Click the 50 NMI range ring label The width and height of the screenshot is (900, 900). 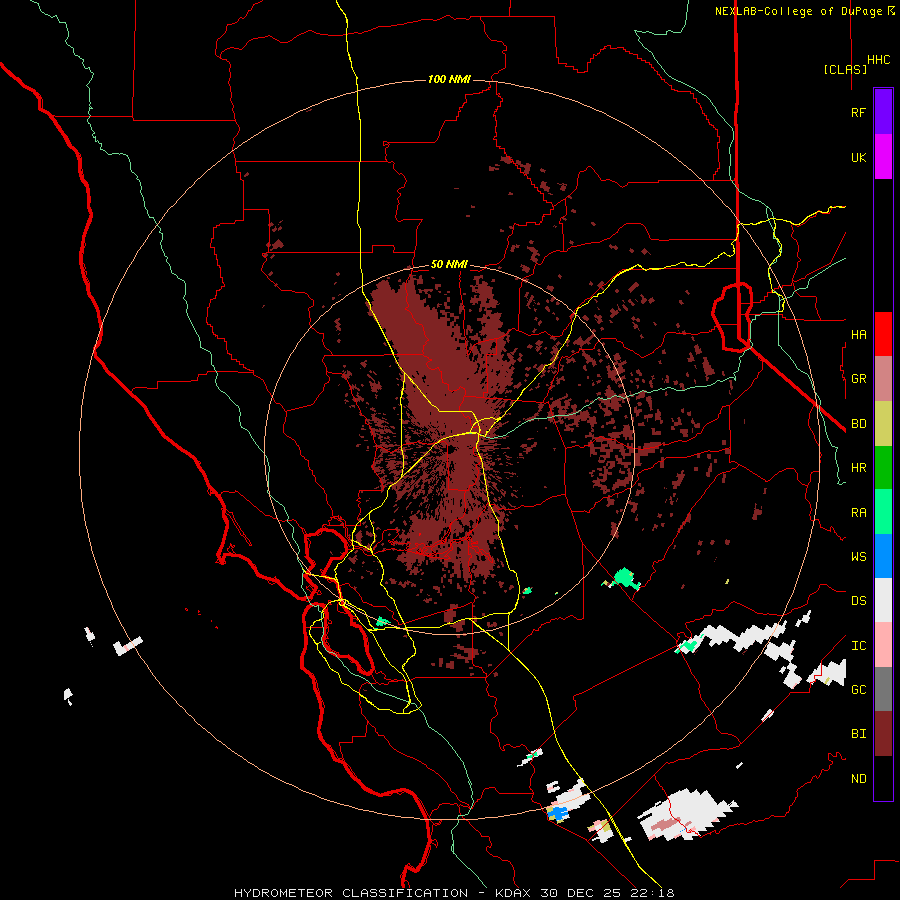coord(449,265)
